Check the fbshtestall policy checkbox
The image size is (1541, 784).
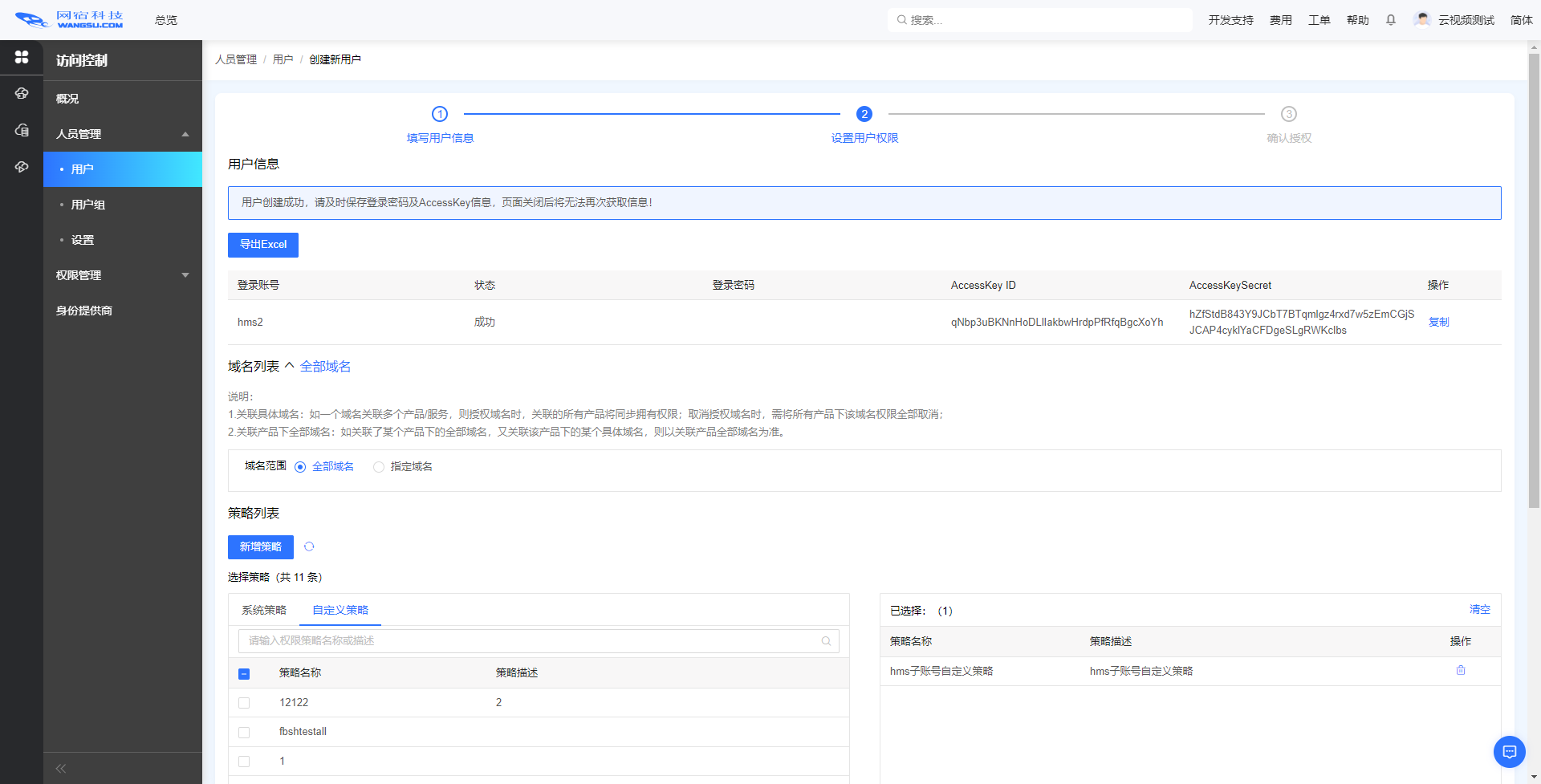click(244, 733)
